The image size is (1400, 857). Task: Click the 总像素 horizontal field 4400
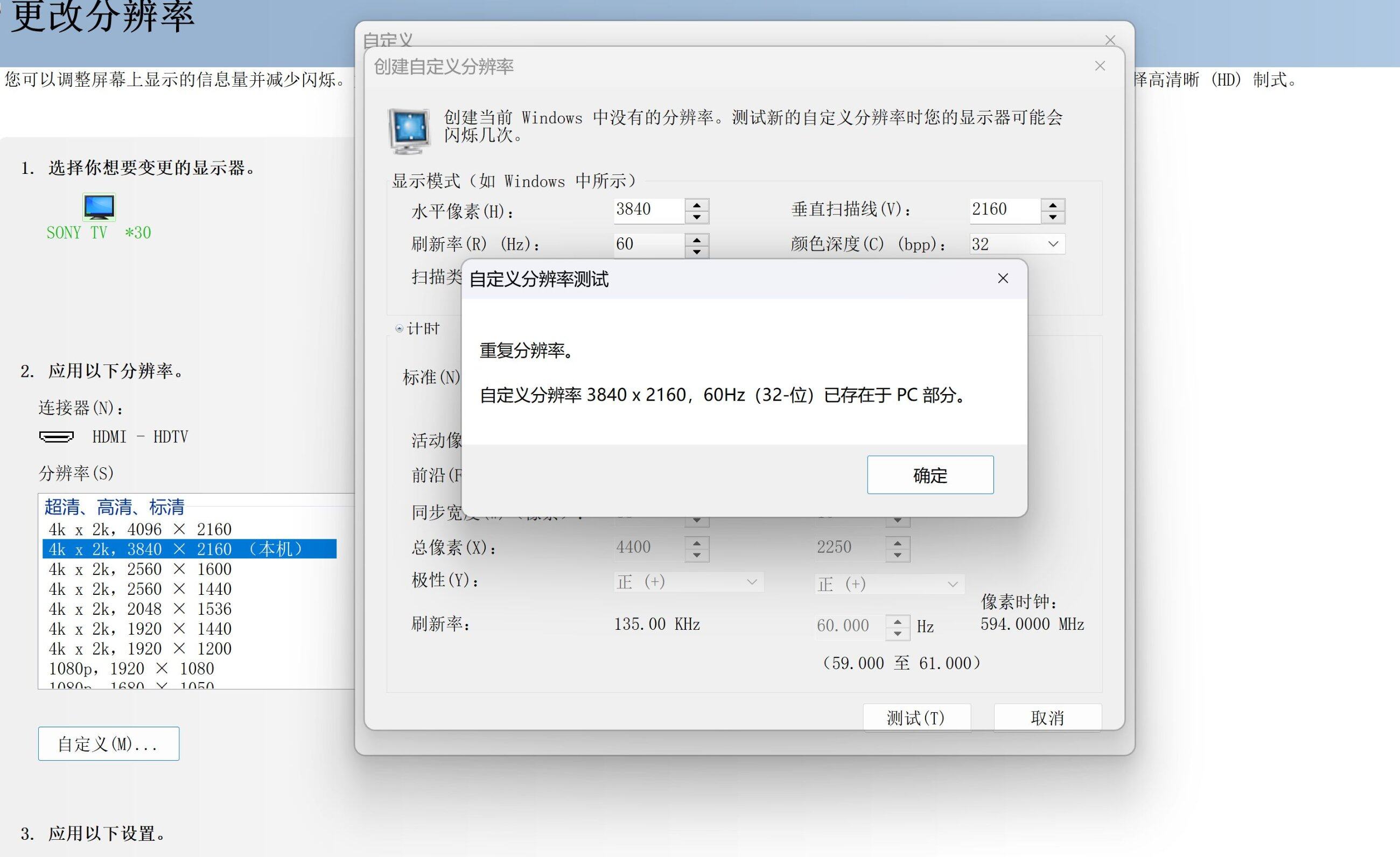tap(649, 547)
